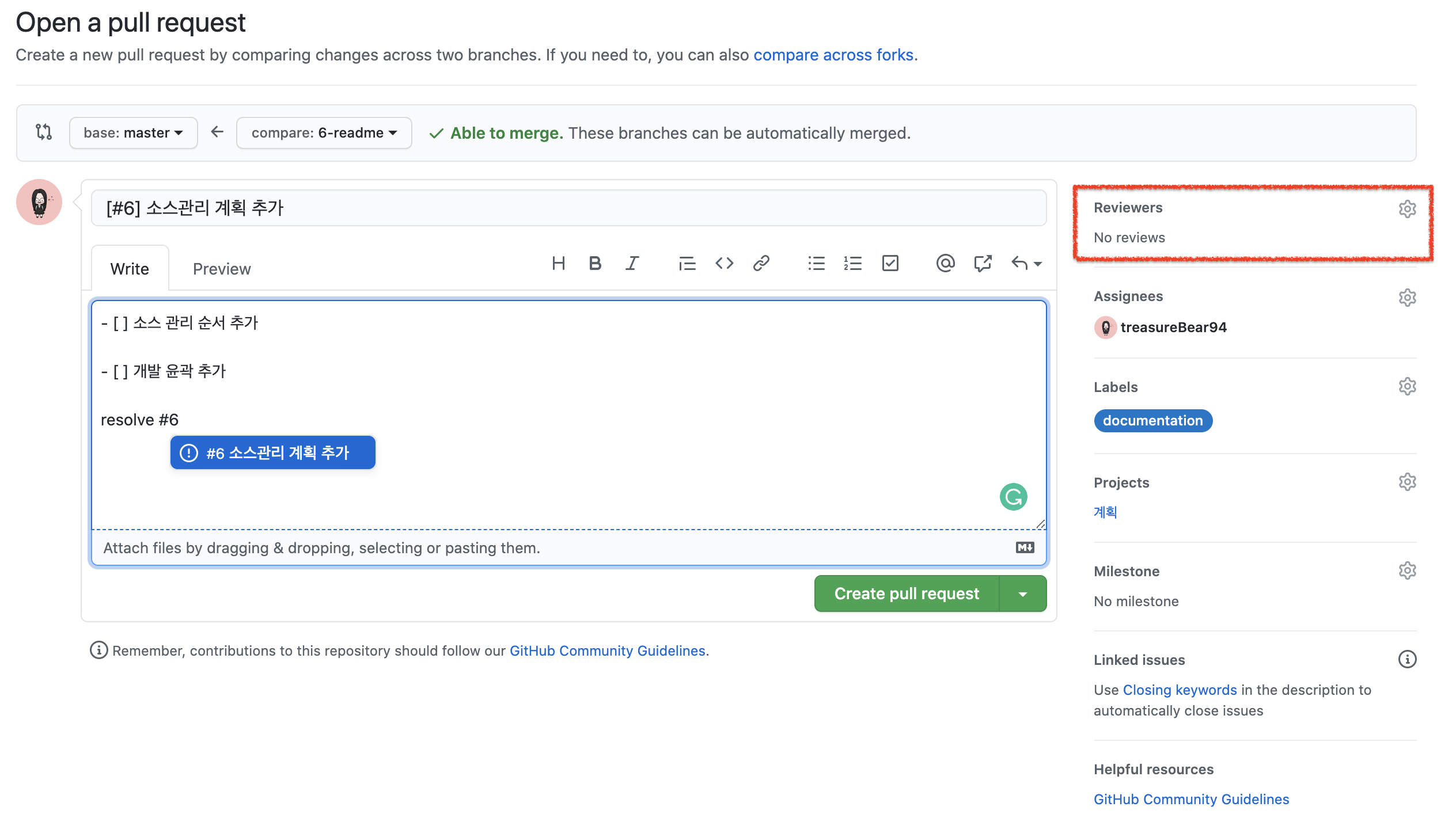Reference an issue or pull request
The image size is (1456, 822).
pyautogui.click(x=983, y=264)
